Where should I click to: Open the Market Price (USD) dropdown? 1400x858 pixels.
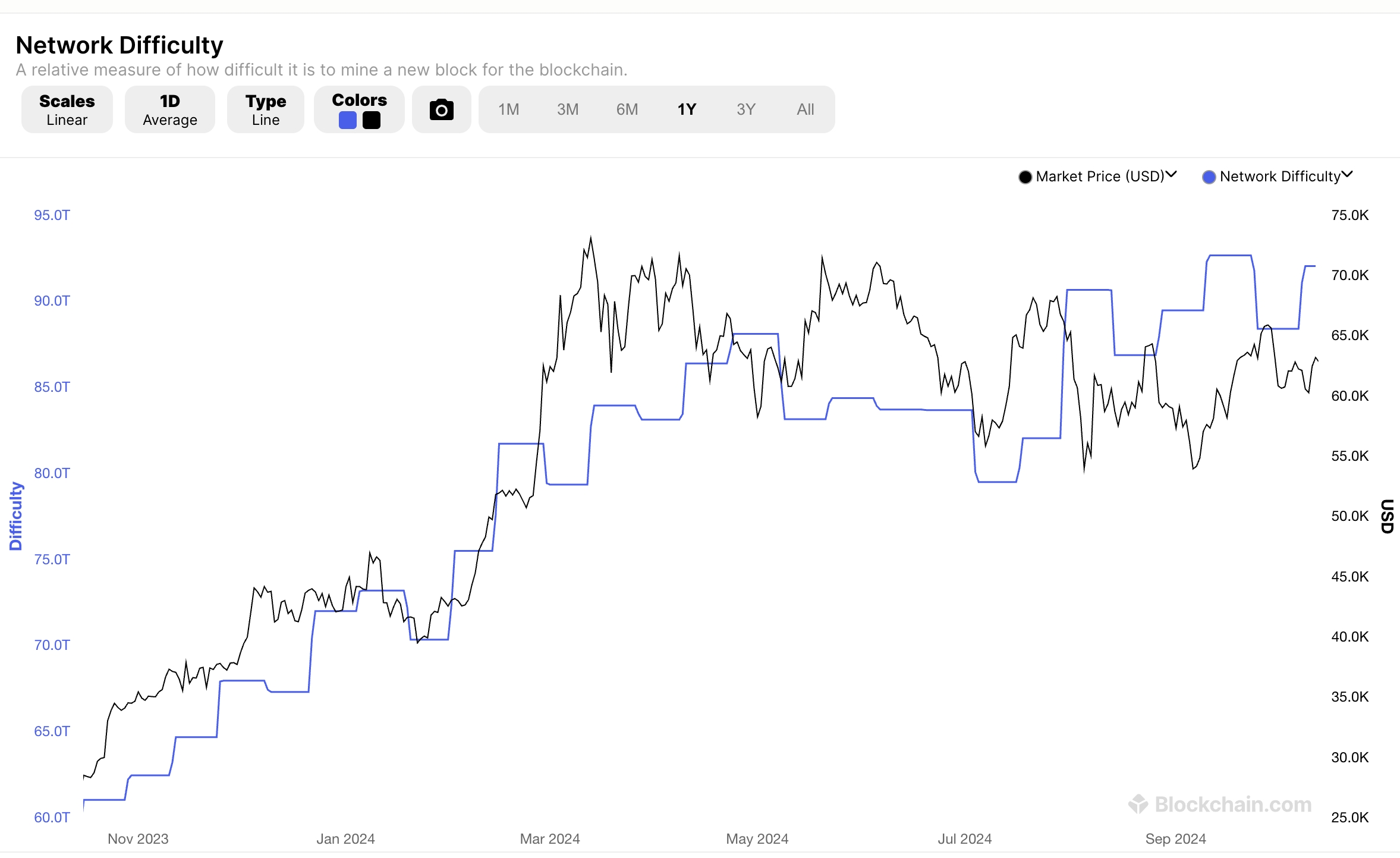click(1172, 175)
